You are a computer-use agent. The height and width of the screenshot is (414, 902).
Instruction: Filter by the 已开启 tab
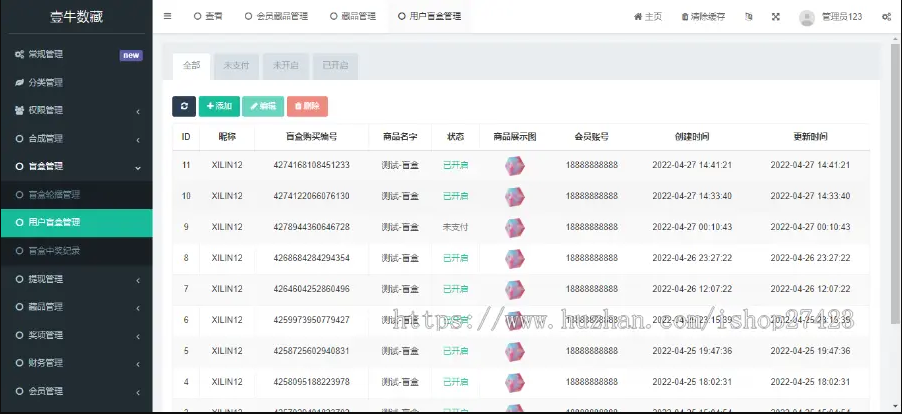point(335,66)
